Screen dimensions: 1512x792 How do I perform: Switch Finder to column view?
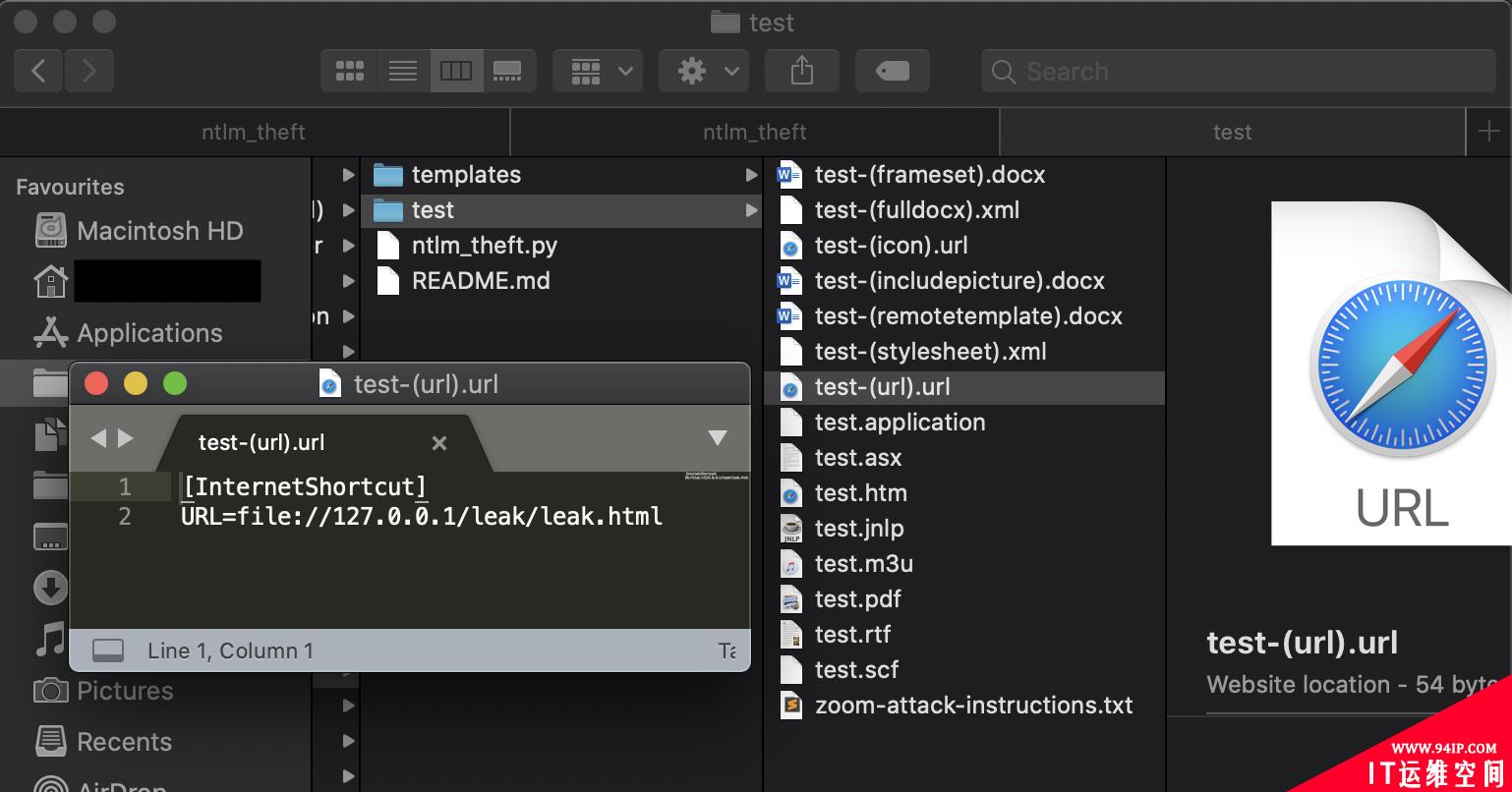coord(456,71)
